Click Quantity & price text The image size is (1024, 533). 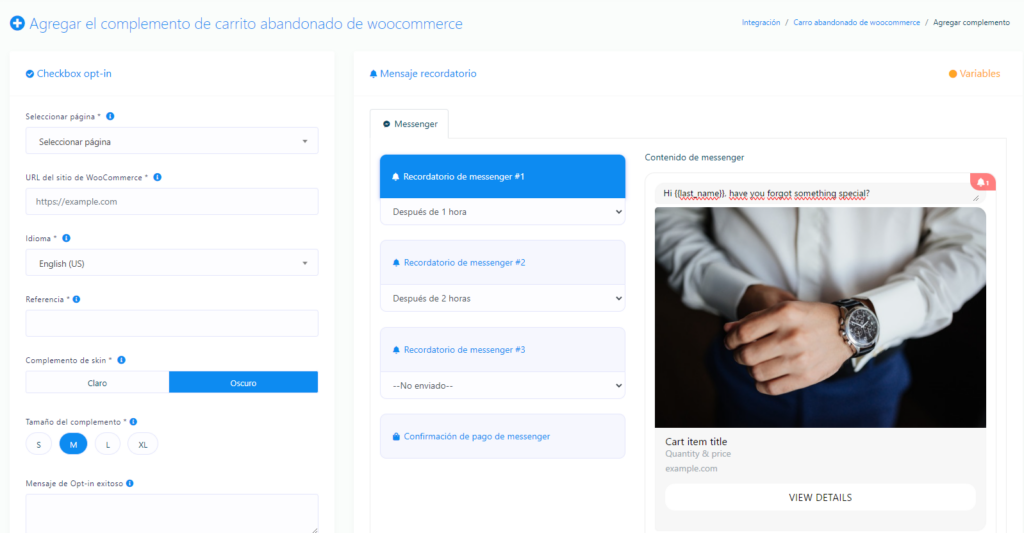[698, 454]
